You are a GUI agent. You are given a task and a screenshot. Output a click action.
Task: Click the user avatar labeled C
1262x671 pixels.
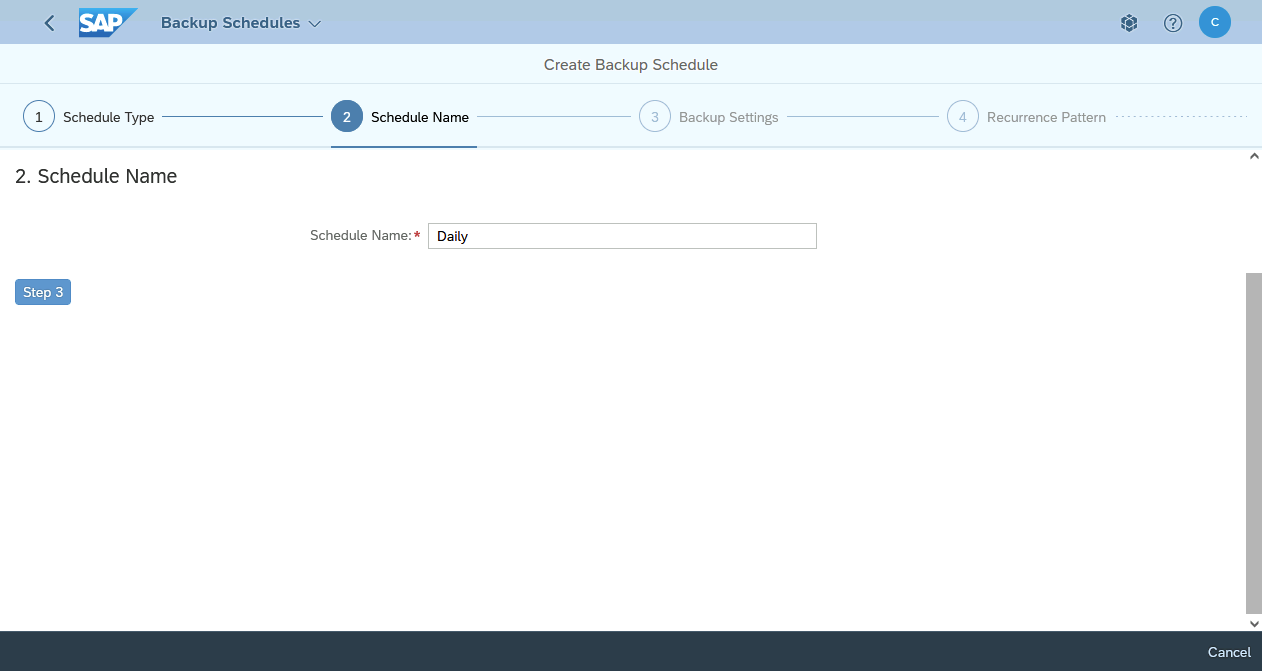click(x=1215, y=22)
